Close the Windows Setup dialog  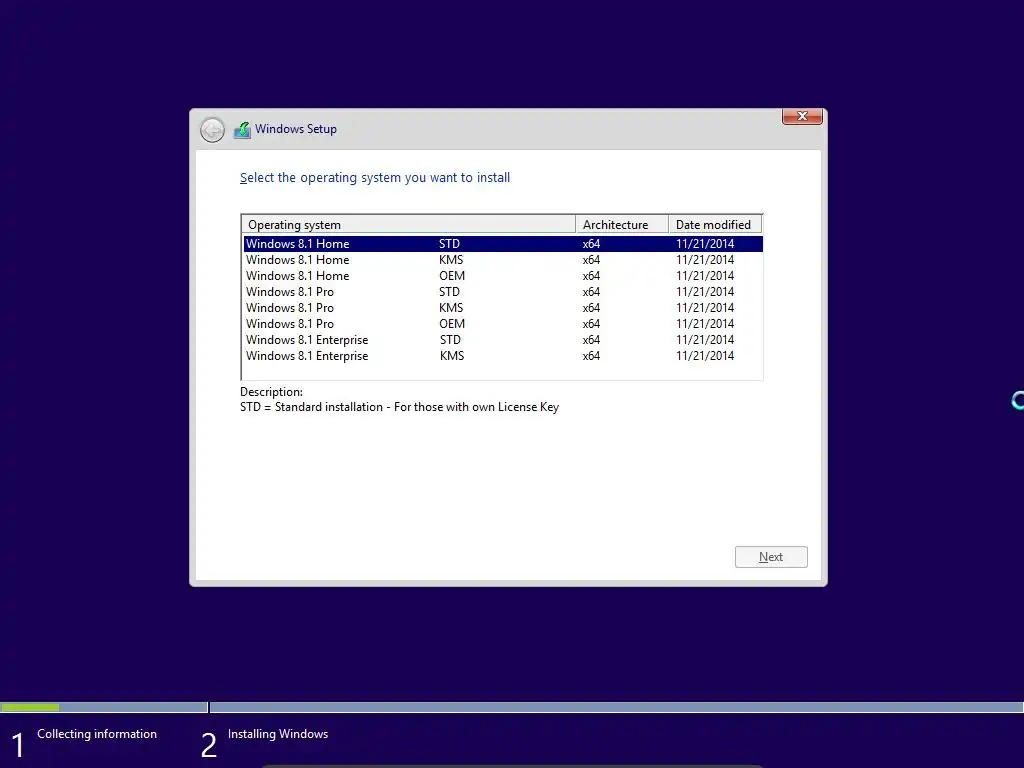click(x=802, y=116)
